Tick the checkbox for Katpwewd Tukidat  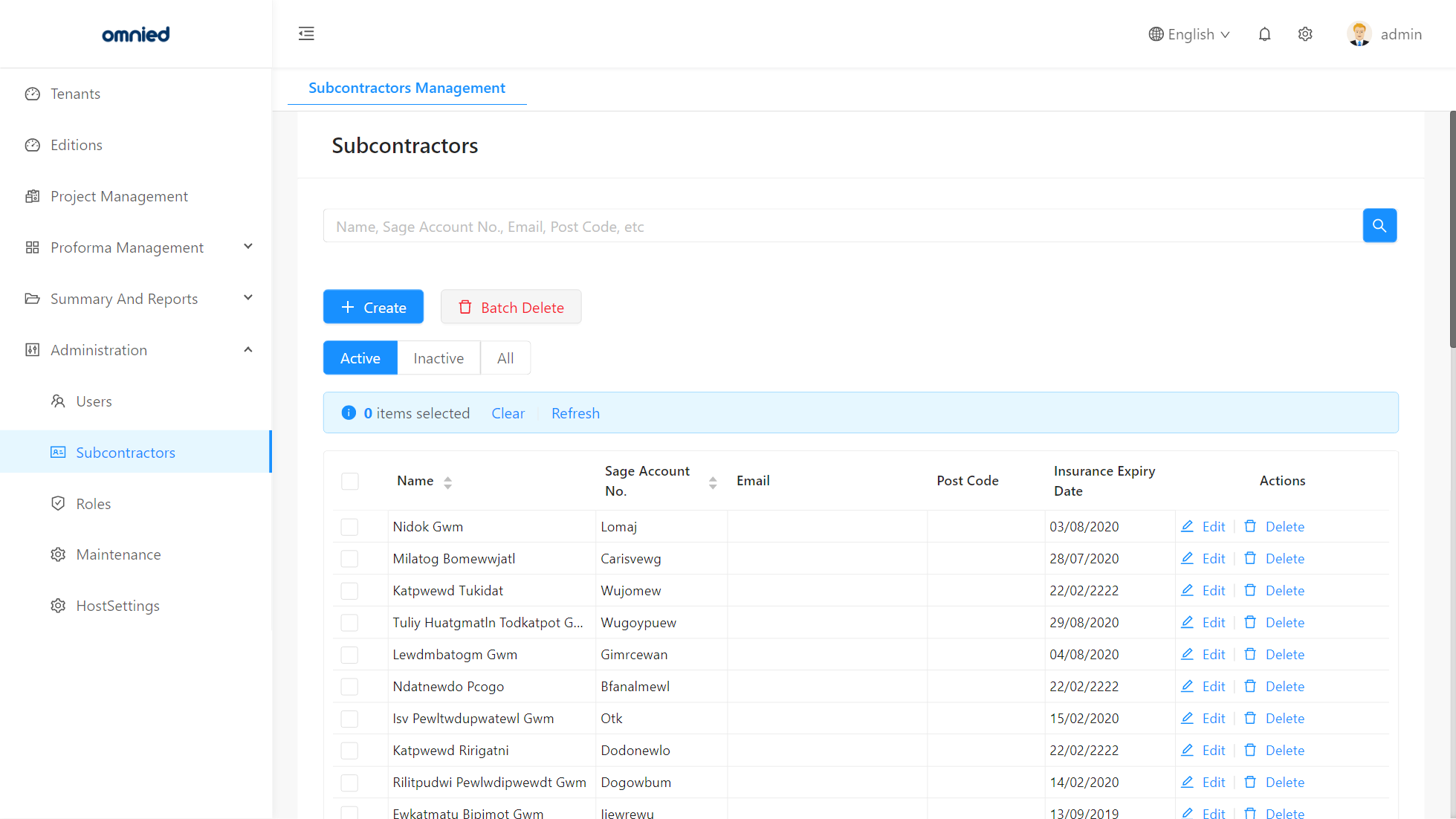click(349, 591)
